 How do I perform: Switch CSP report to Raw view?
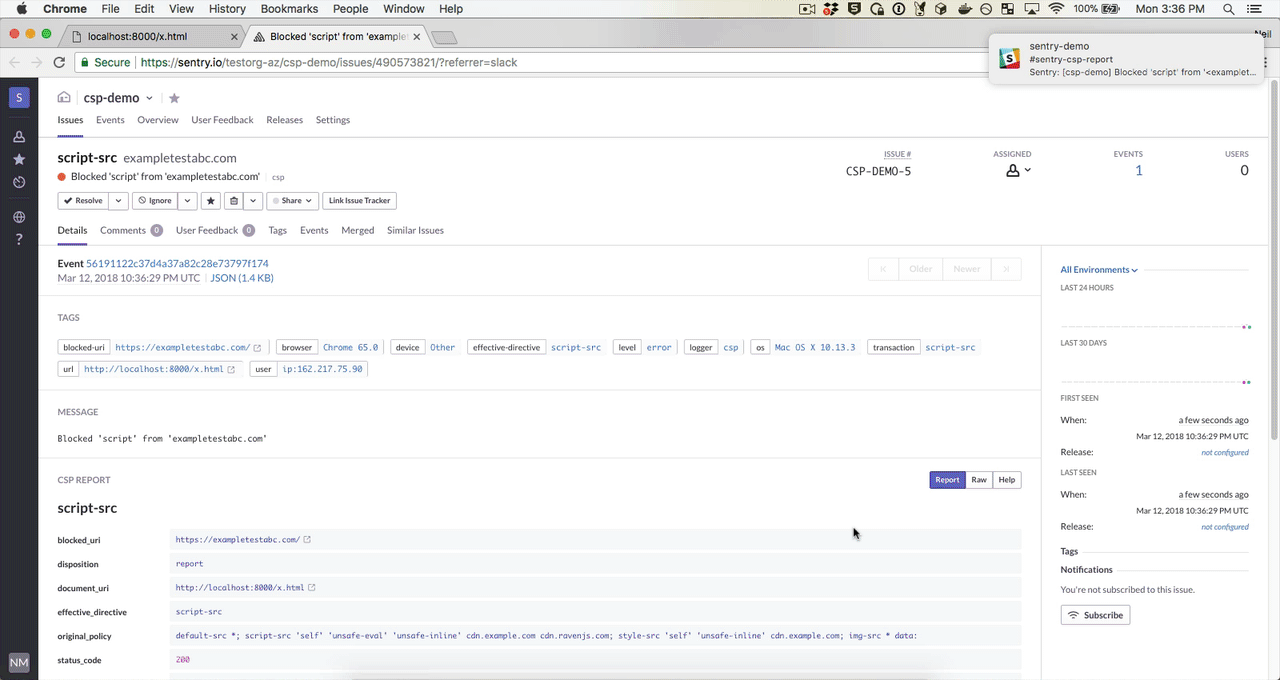click(979, 480)
